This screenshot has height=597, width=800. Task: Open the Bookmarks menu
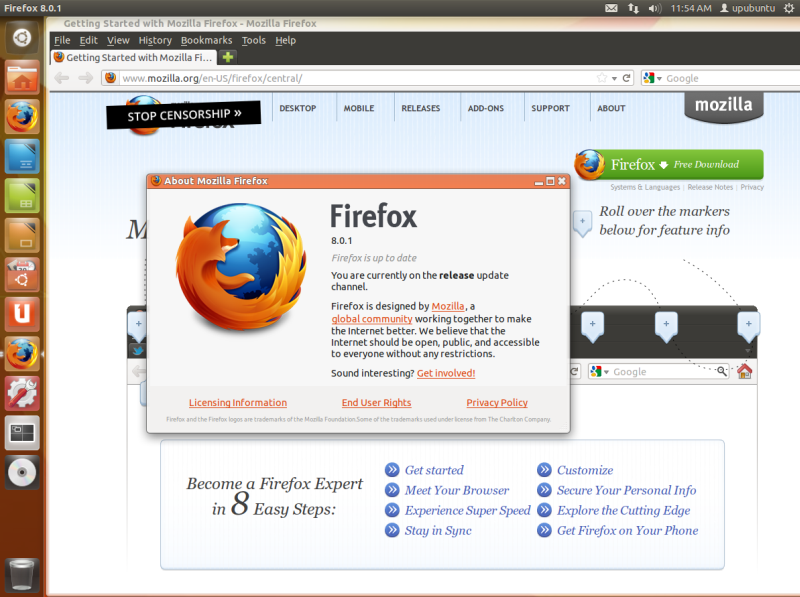click(x=206, y=40)
